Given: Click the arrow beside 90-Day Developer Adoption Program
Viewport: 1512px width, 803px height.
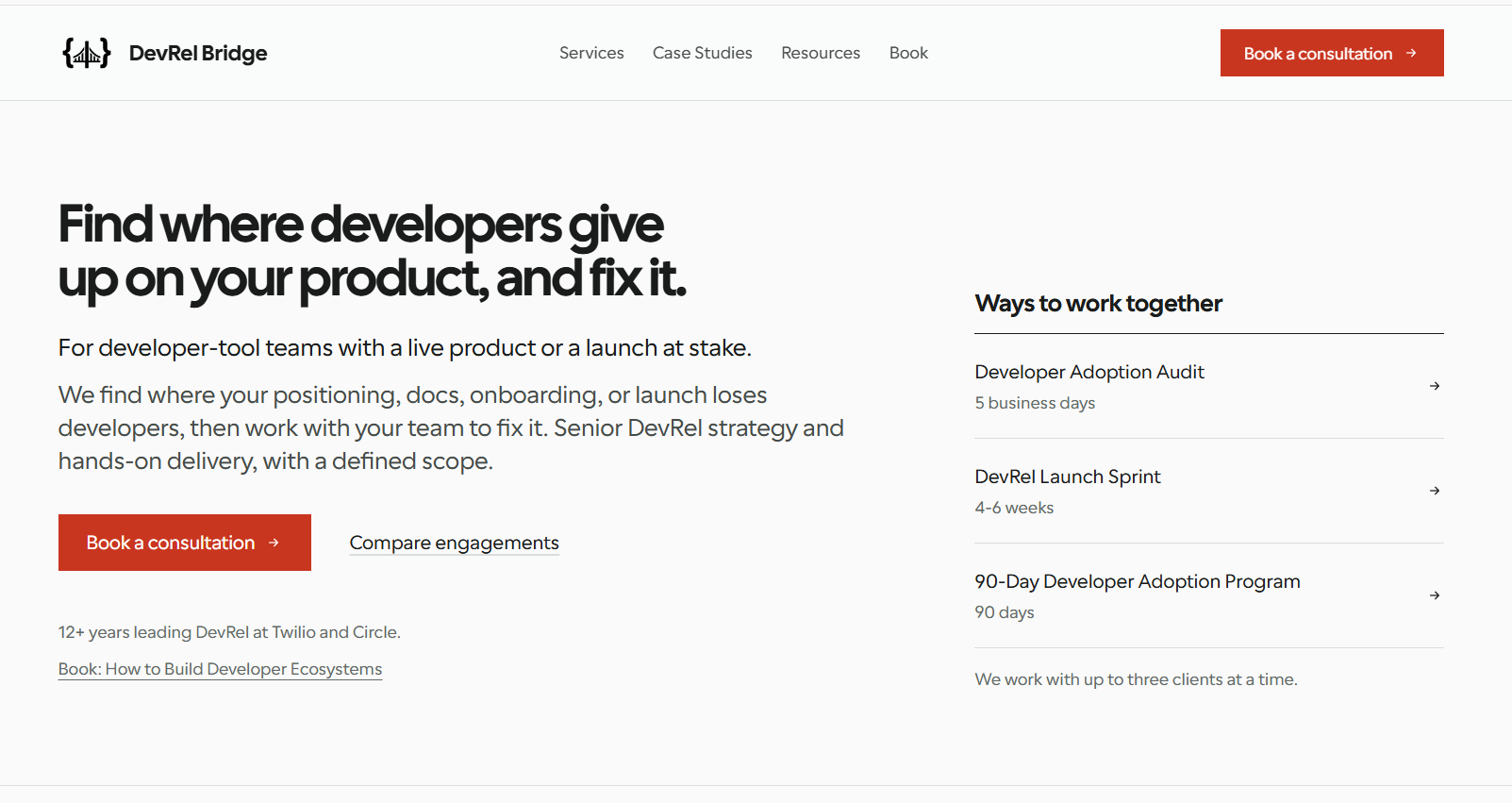Looking at the screenshot, I should 1434,595.
